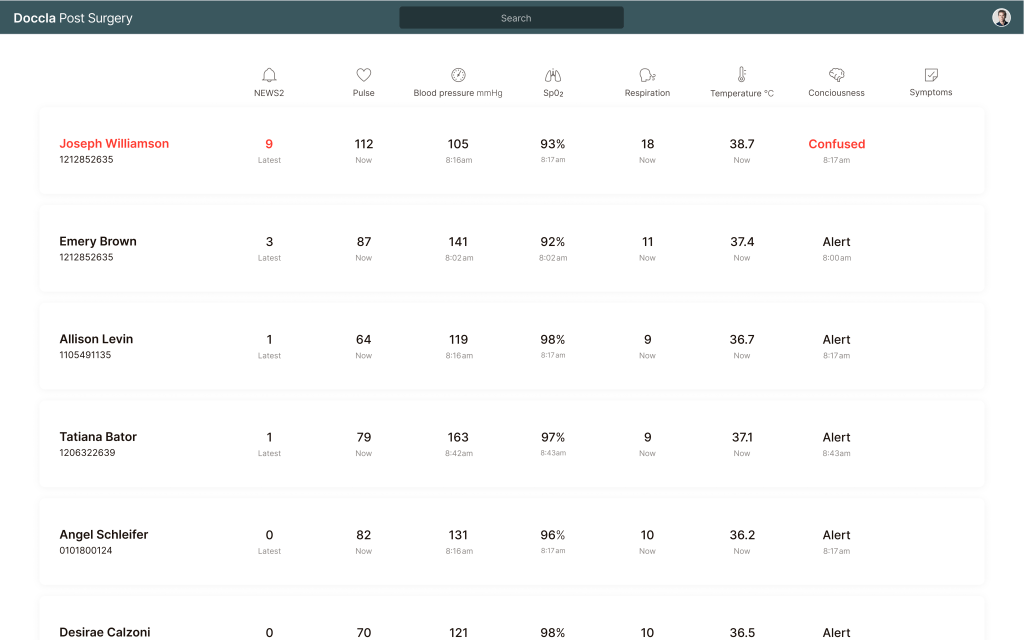Click Tatiana Bator's Alert status
The height and width of the screenshot is (640, 1024).
[837, 437]
